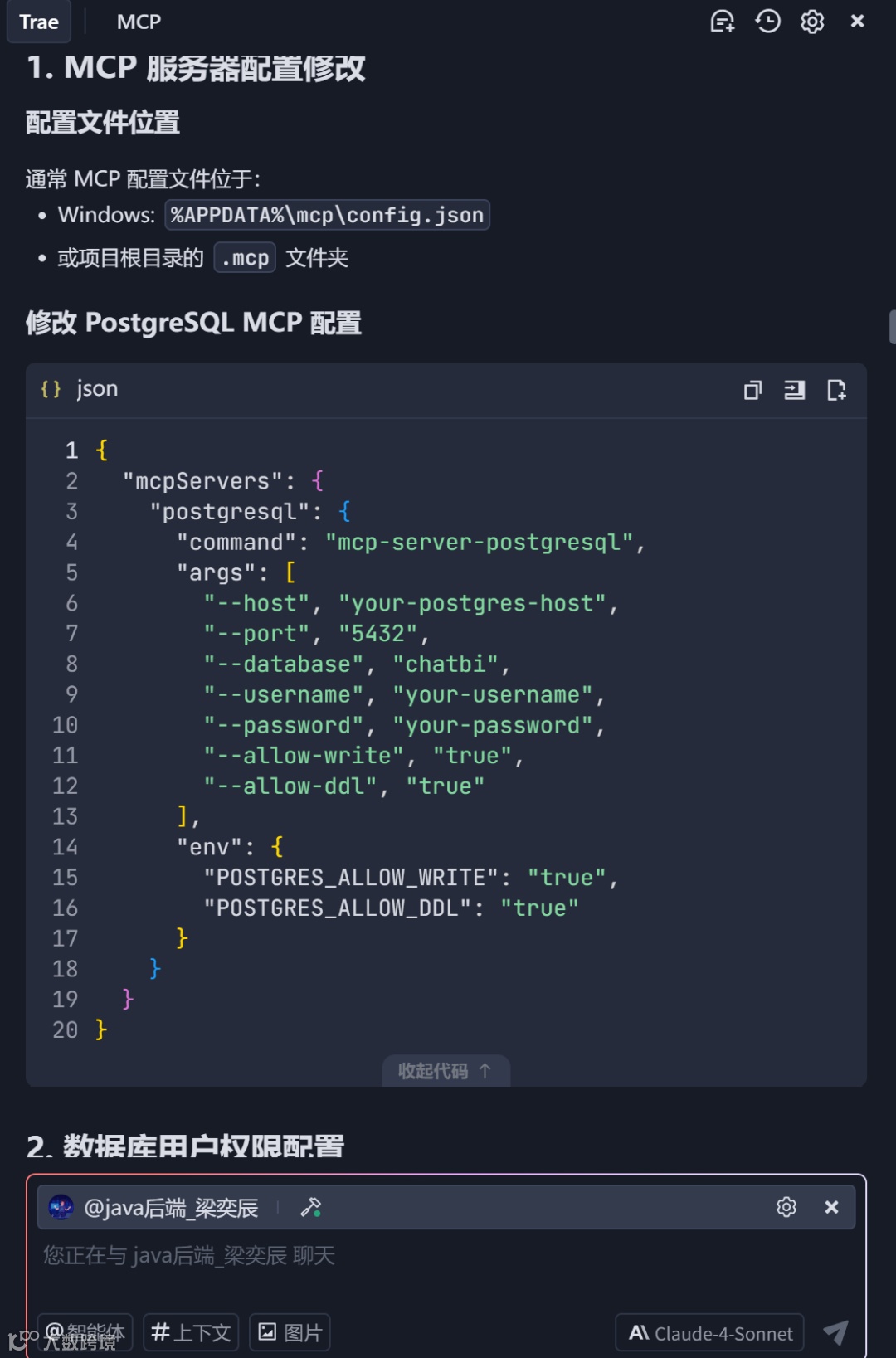This screenshot has width=896, height=1358.
Task: Switch to the MCP tab
Action: 139,22
